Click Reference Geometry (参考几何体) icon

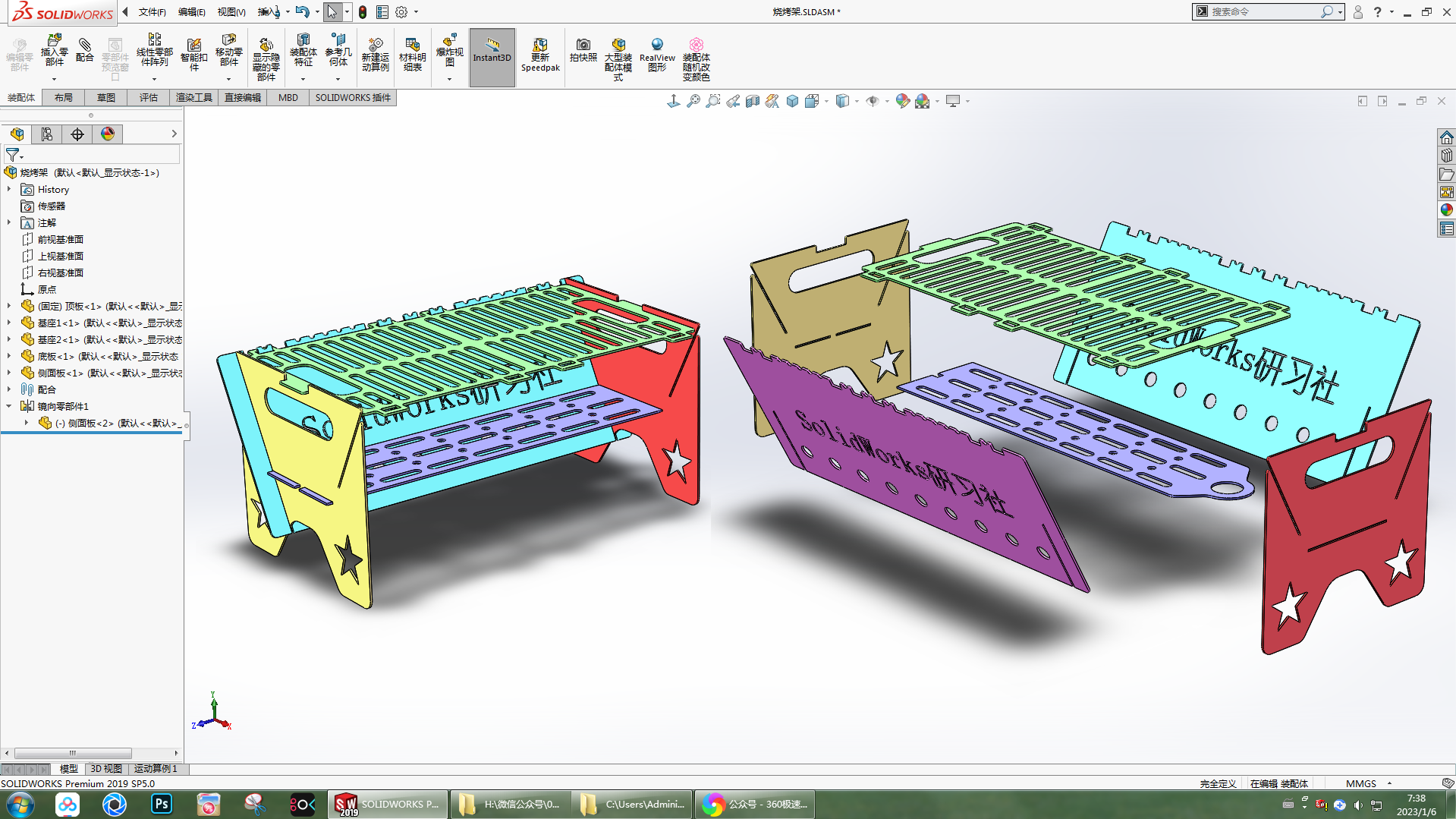pos(338,51)
